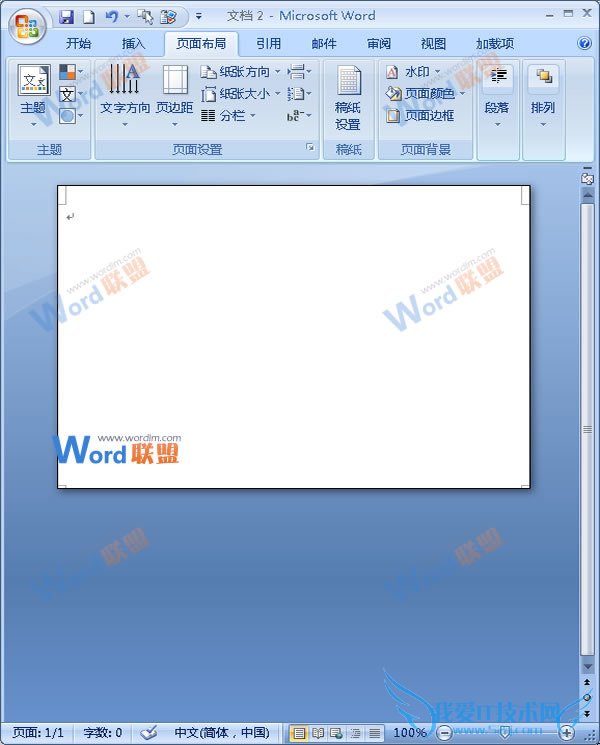Open theme fonts dropdown
The width and height of the screenshot is (600, 745).
point(71,94)
